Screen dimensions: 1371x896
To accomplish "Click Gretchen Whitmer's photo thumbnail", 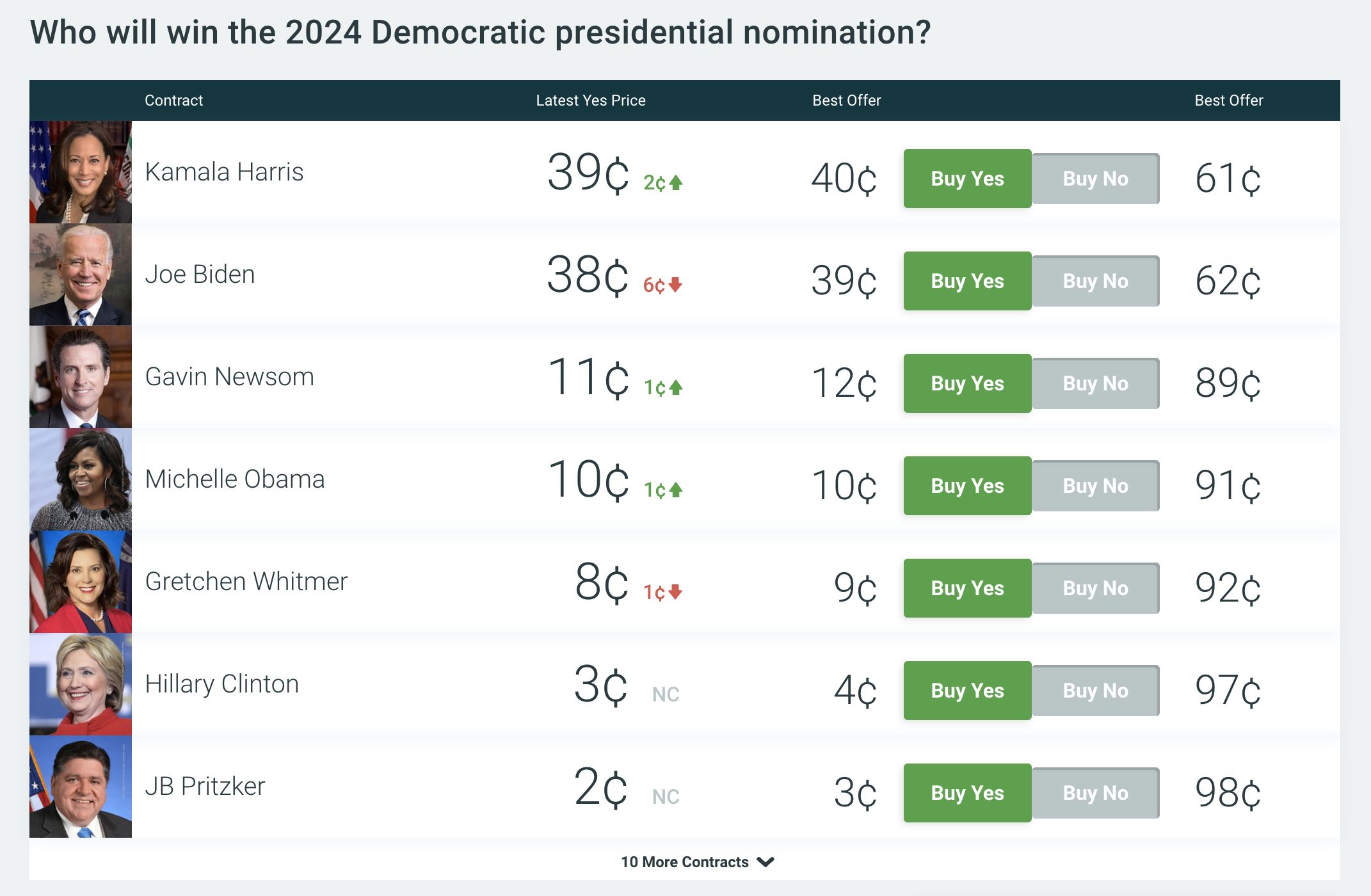I will click(81, 582).
